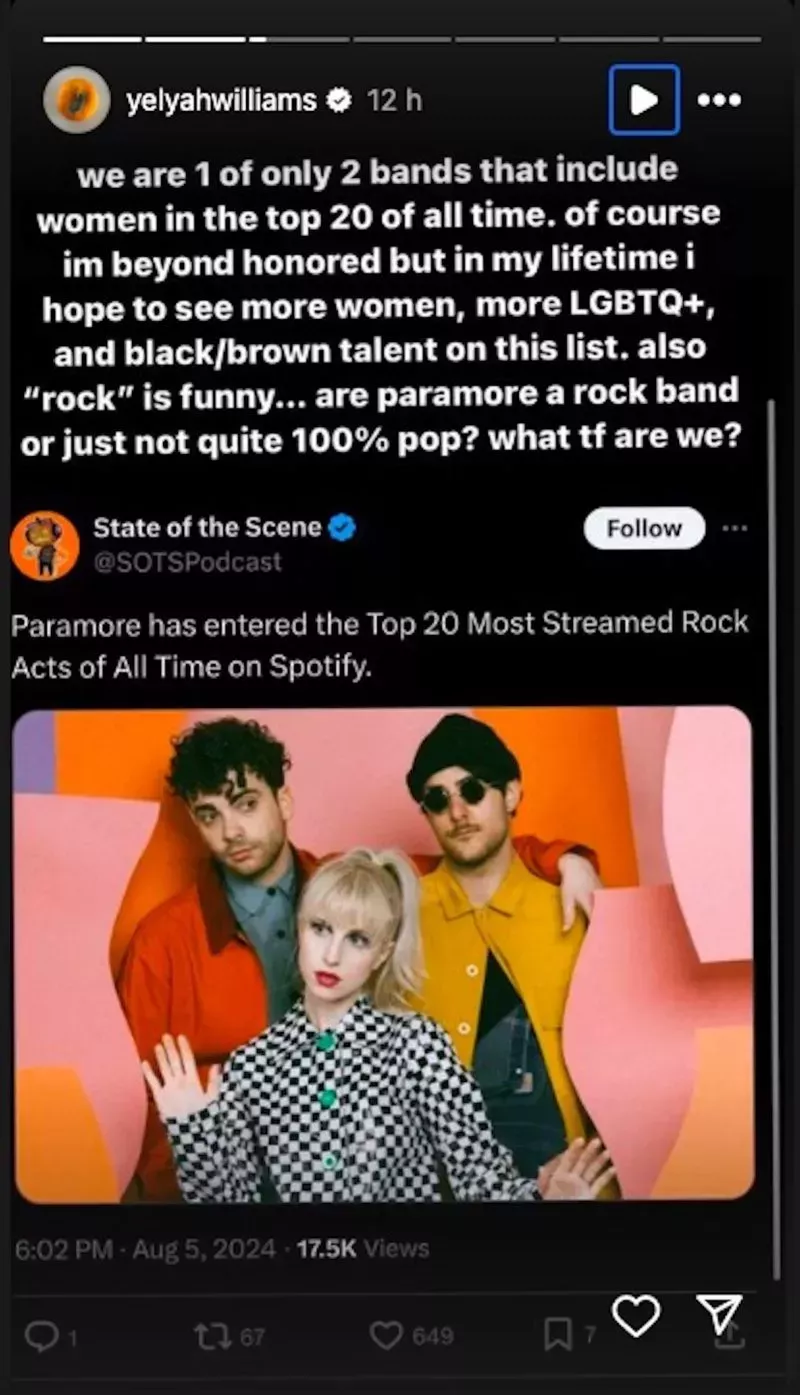The image size is (800, 1395).
Task: Click the verified badge beside yelyahwilliams
Action: click(340, 101)
